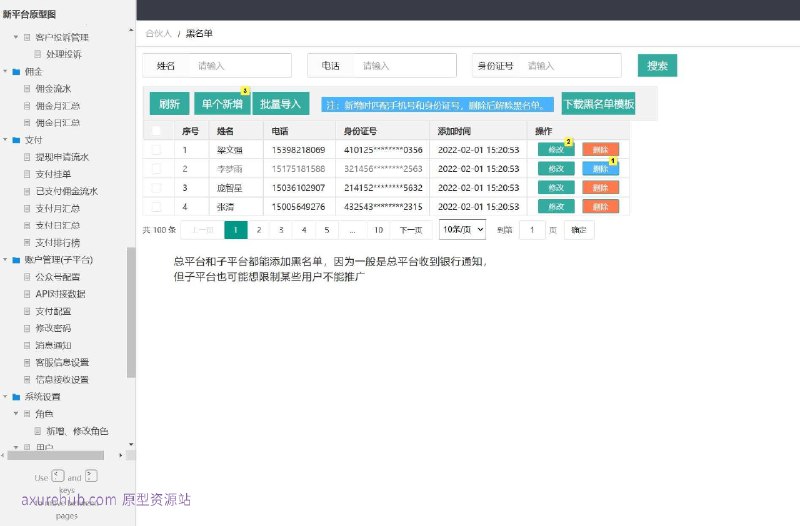Open 支付配置 page in sidebar

coord(53,311)
